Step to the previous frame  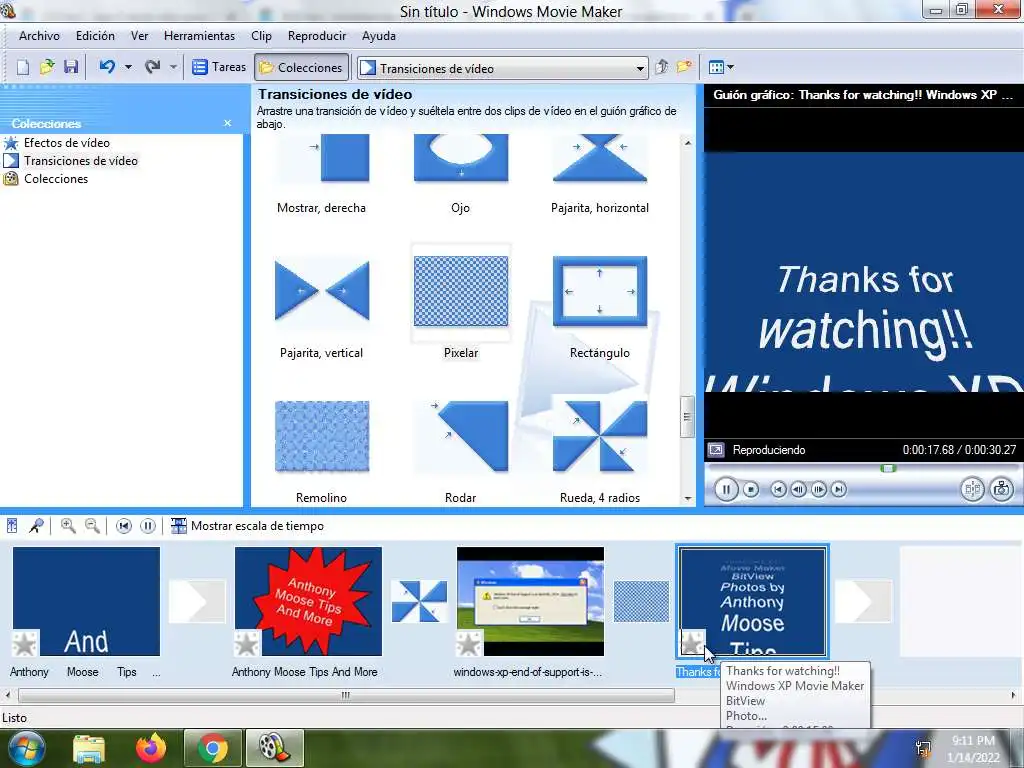pos(798,489)
